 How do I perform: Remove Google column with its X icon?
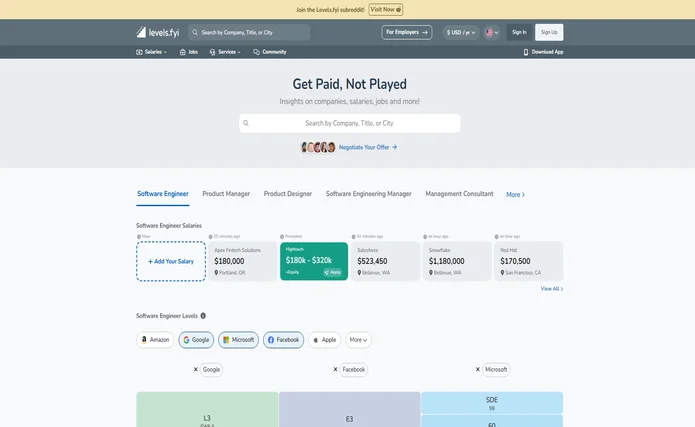(196, 369)
